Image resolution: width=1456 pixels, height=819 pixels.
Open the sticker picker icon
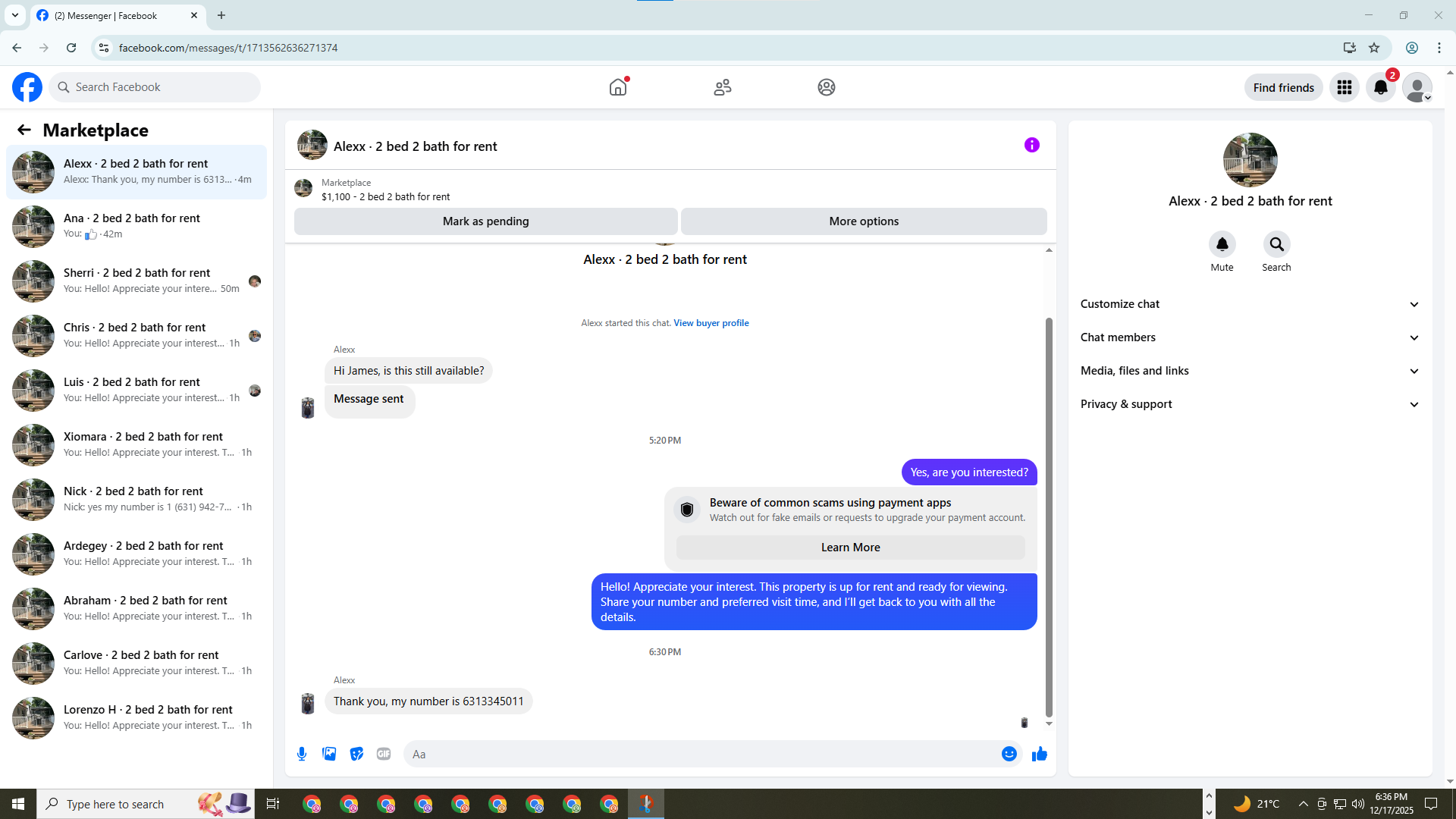pyautogui.click(x=356, y=754)
